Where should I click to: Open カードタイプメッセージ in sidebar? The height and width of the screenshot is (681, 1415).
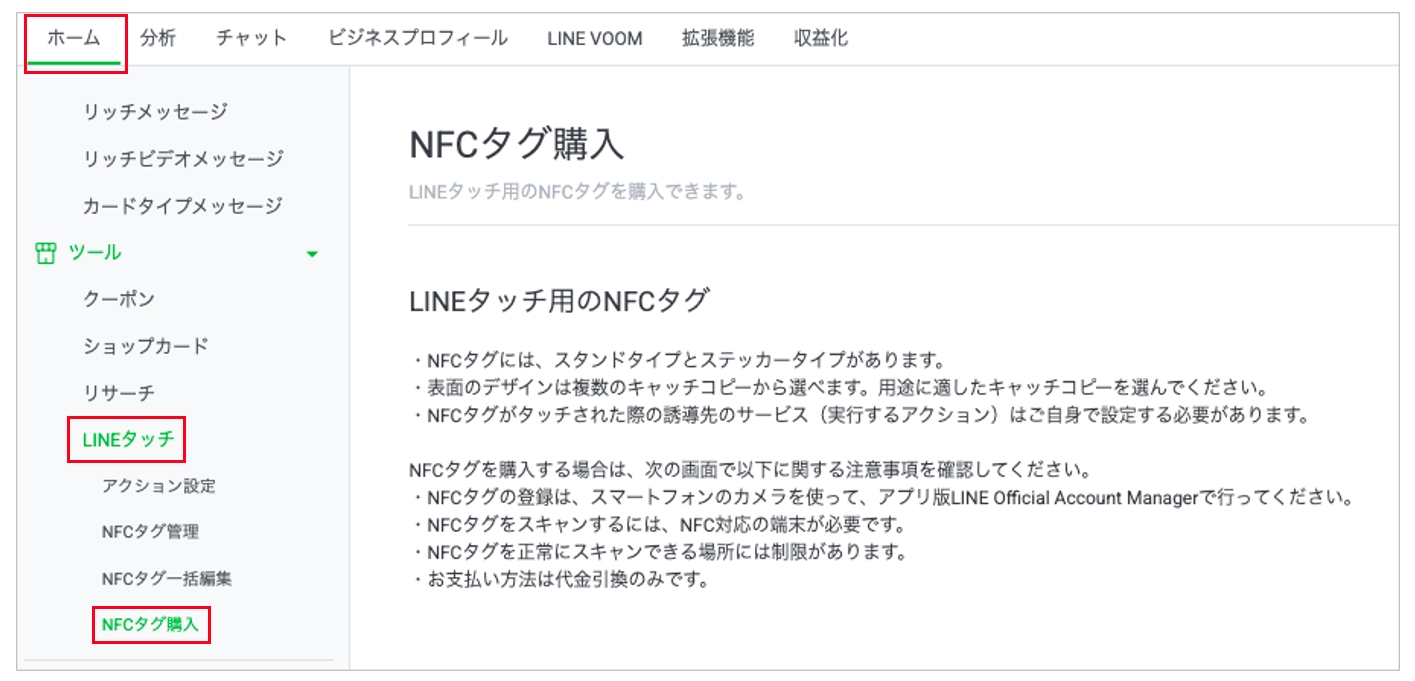click(x=182, y=206)
